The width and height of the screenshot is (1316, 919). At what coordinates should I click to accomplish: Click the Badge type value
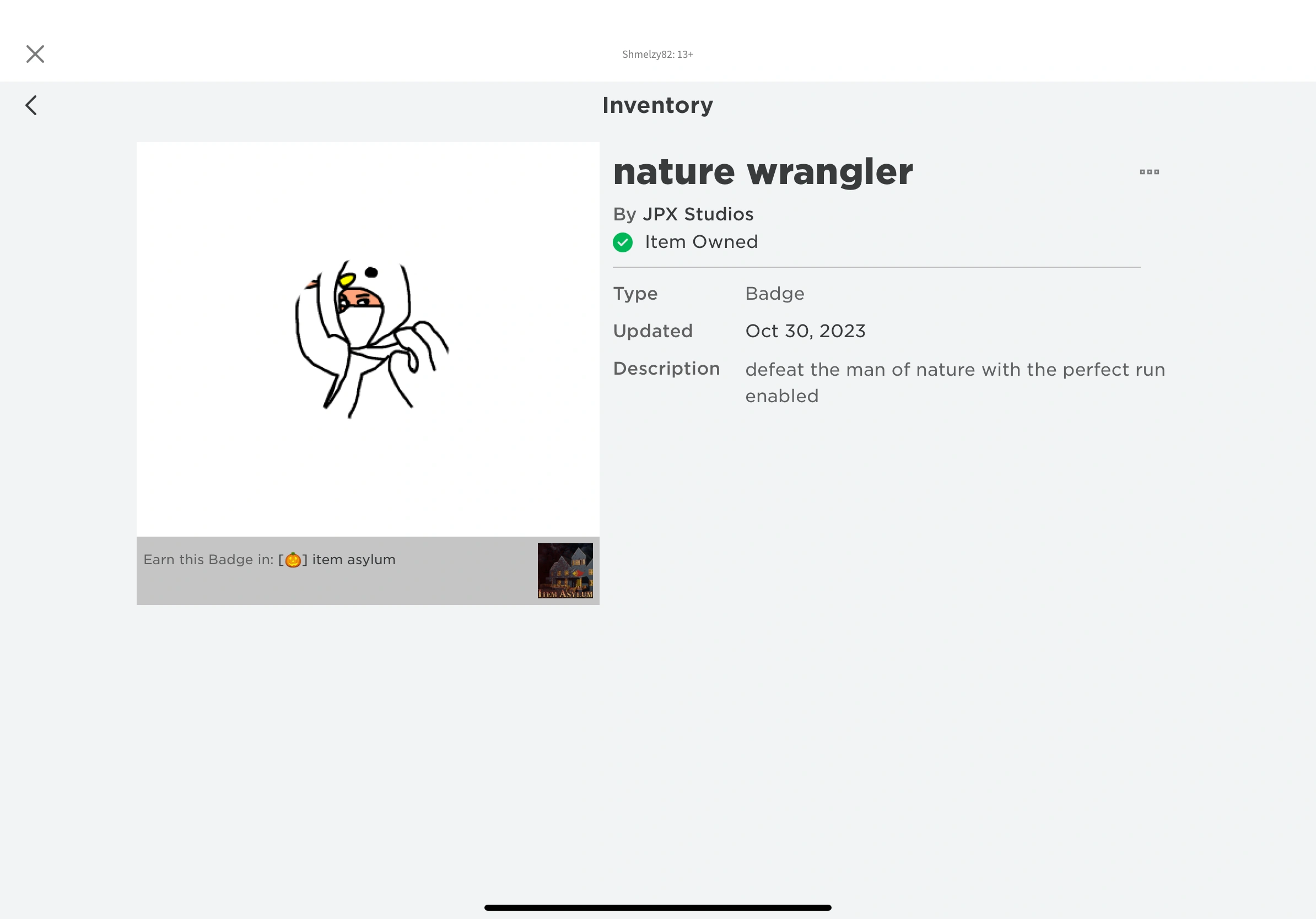click(x=774, y=293)
